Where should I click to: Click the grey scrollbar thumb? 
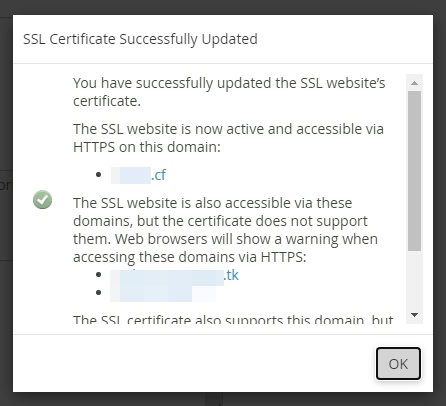[x=414, y=171]
